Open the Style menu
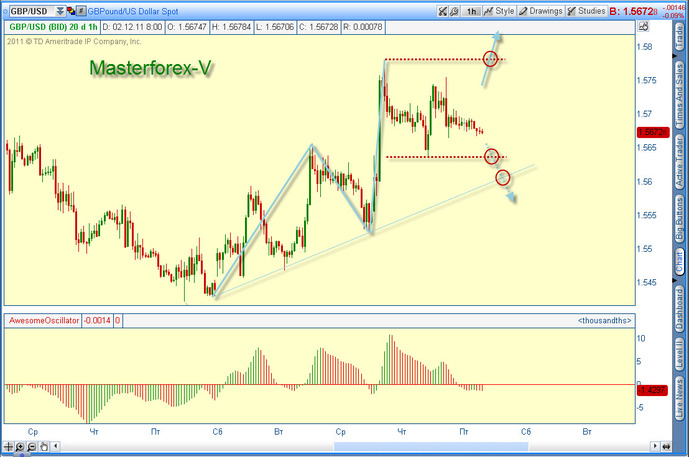The width and height of the screenshot is (689, 457). pyautogui.click(x=499, y=11)
